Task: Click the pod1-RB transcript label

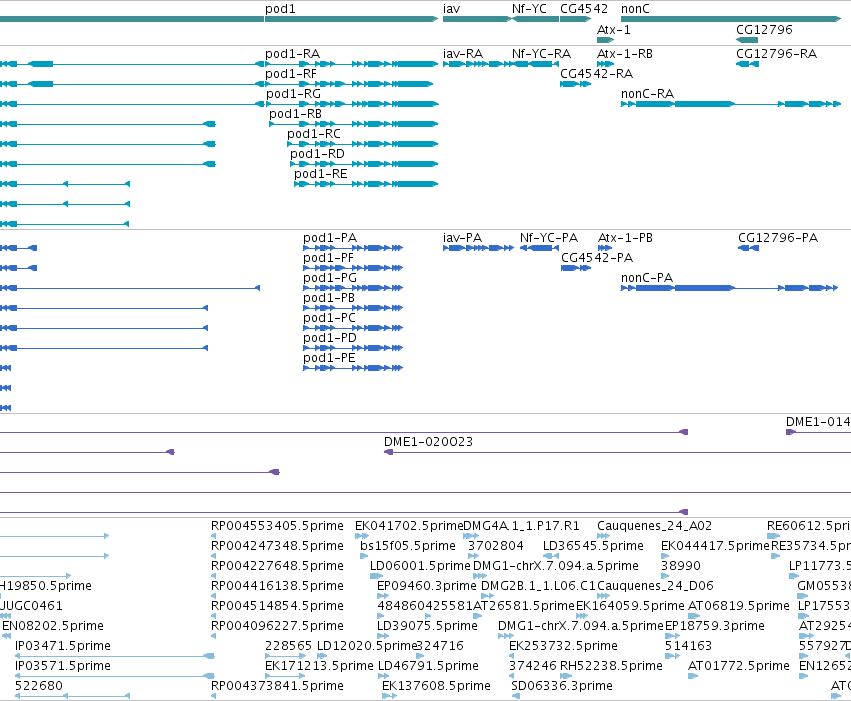Action: click(x=296, y=114)
